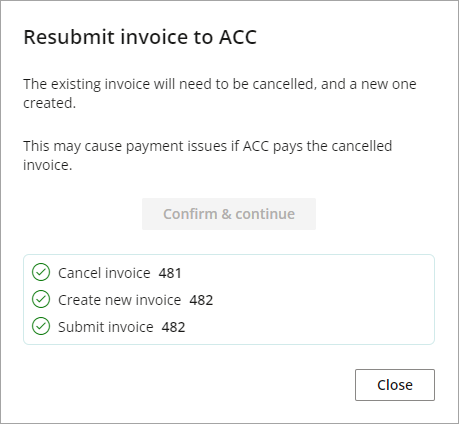
Task: Click ACC in the dialog heading
Action: (x=238, y=37)
